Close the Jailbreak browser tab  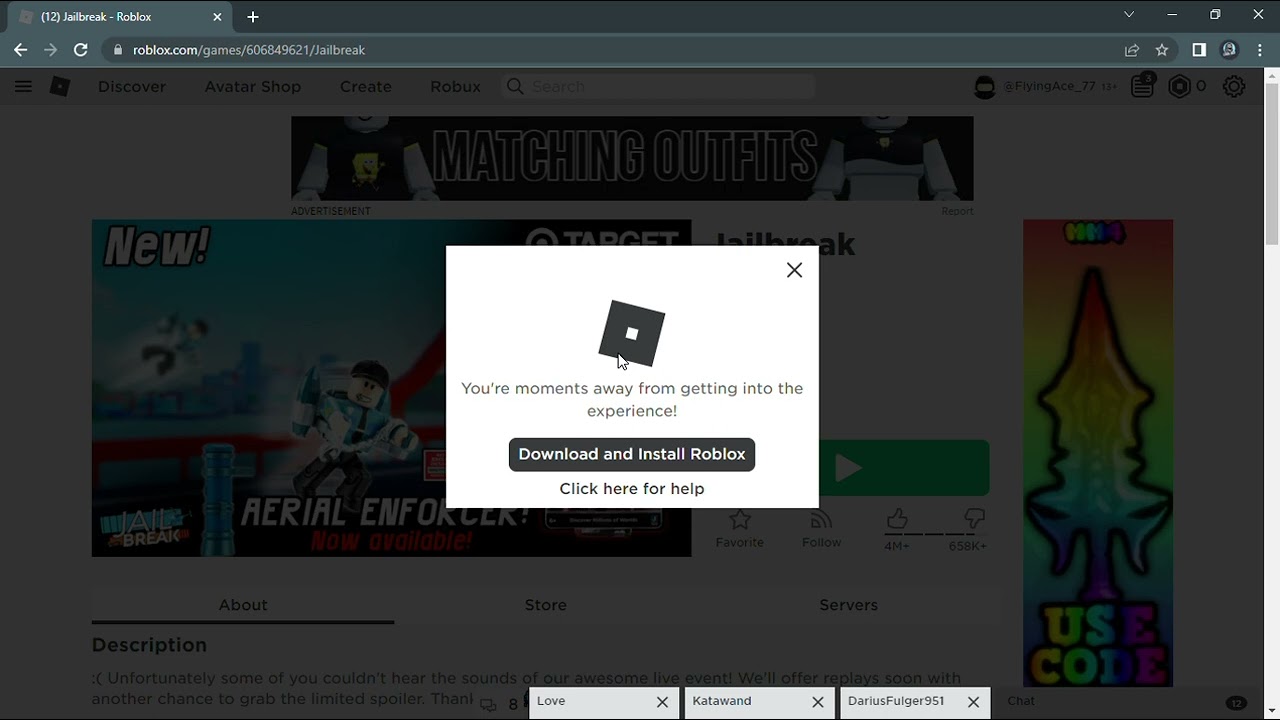point(217,17)
